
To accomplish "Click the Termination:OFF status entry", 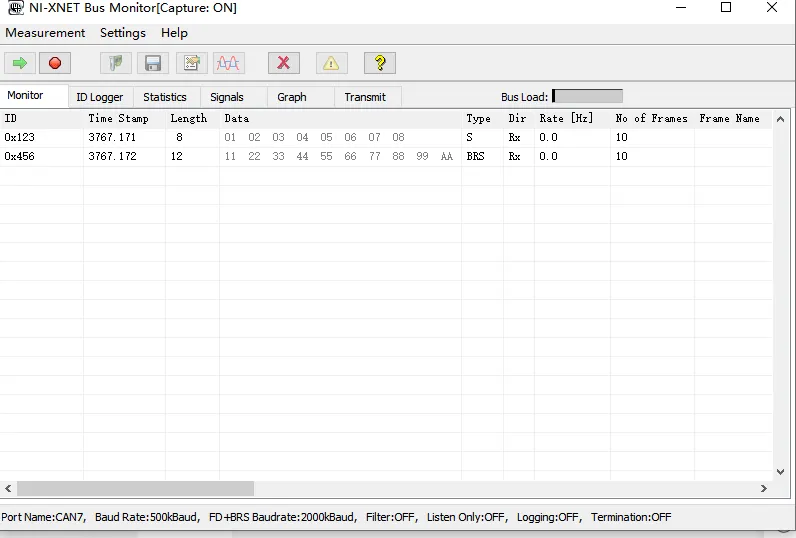I will (x=631, y=517).
